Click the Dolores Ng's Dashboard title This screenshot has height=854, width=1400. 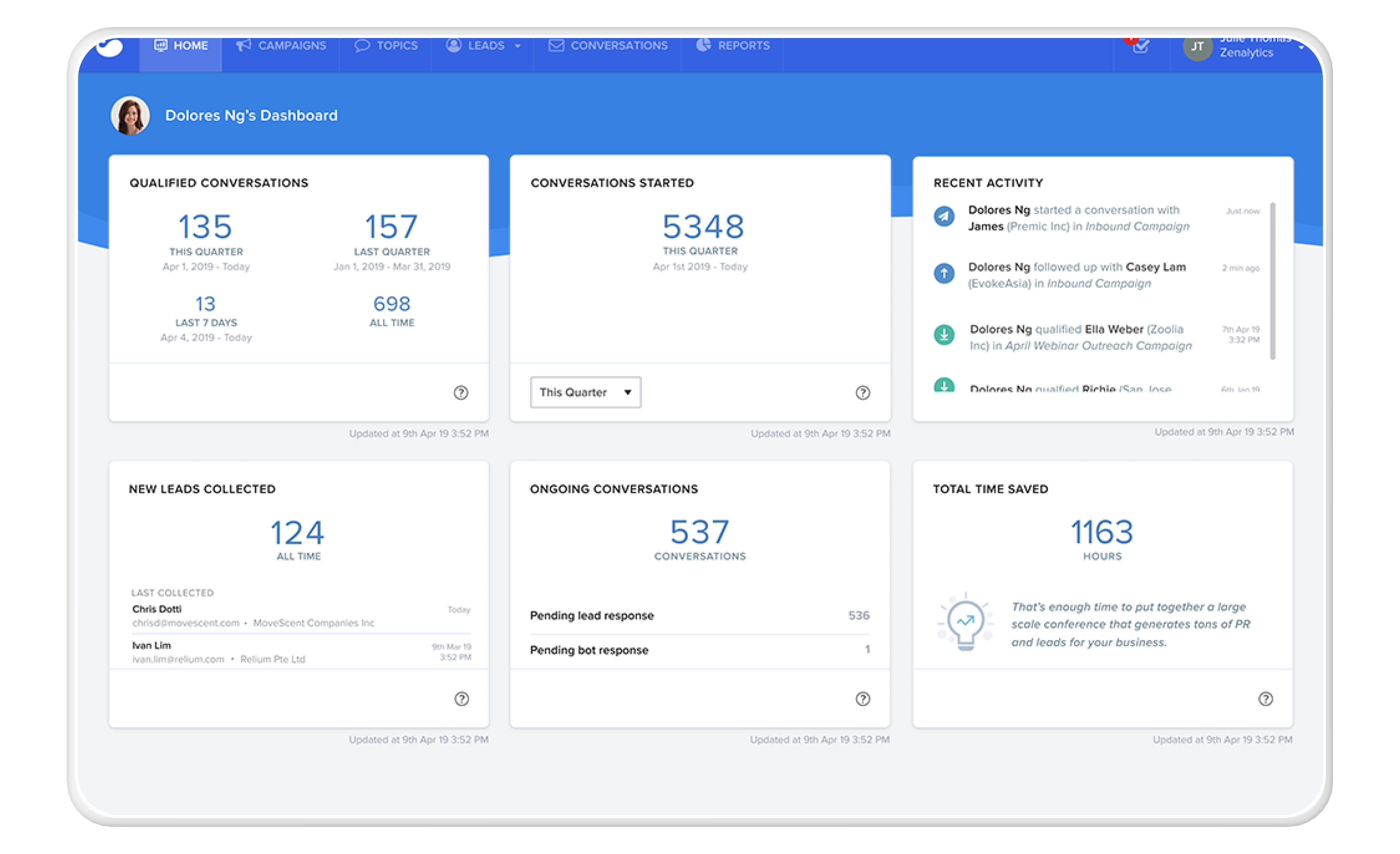point(251,115)
